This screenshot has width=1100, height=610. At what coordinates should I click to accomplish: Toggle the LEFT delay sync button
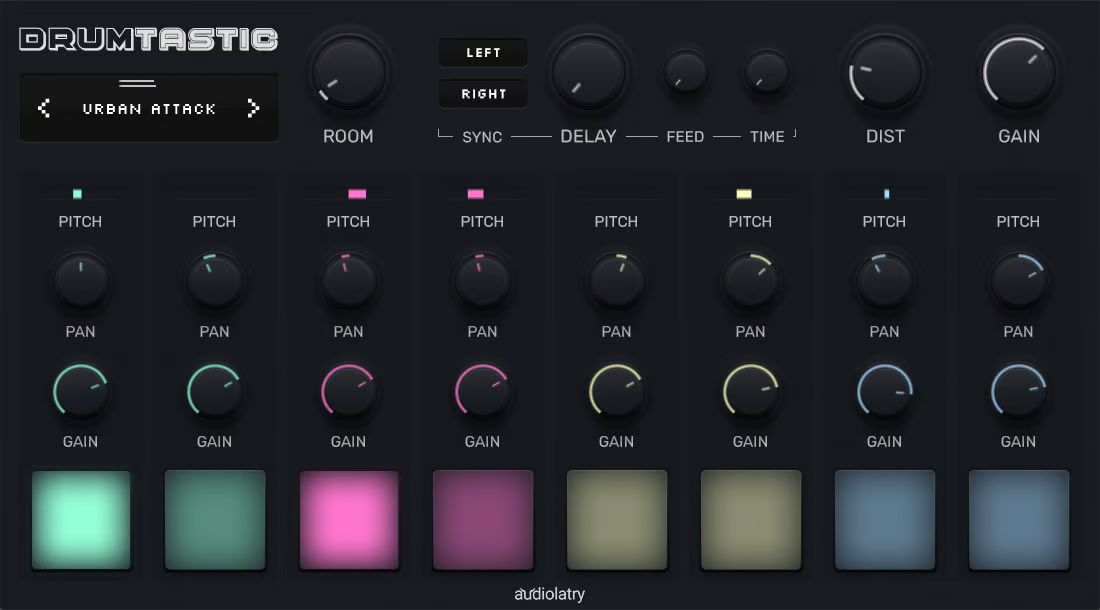click(483, 53)
